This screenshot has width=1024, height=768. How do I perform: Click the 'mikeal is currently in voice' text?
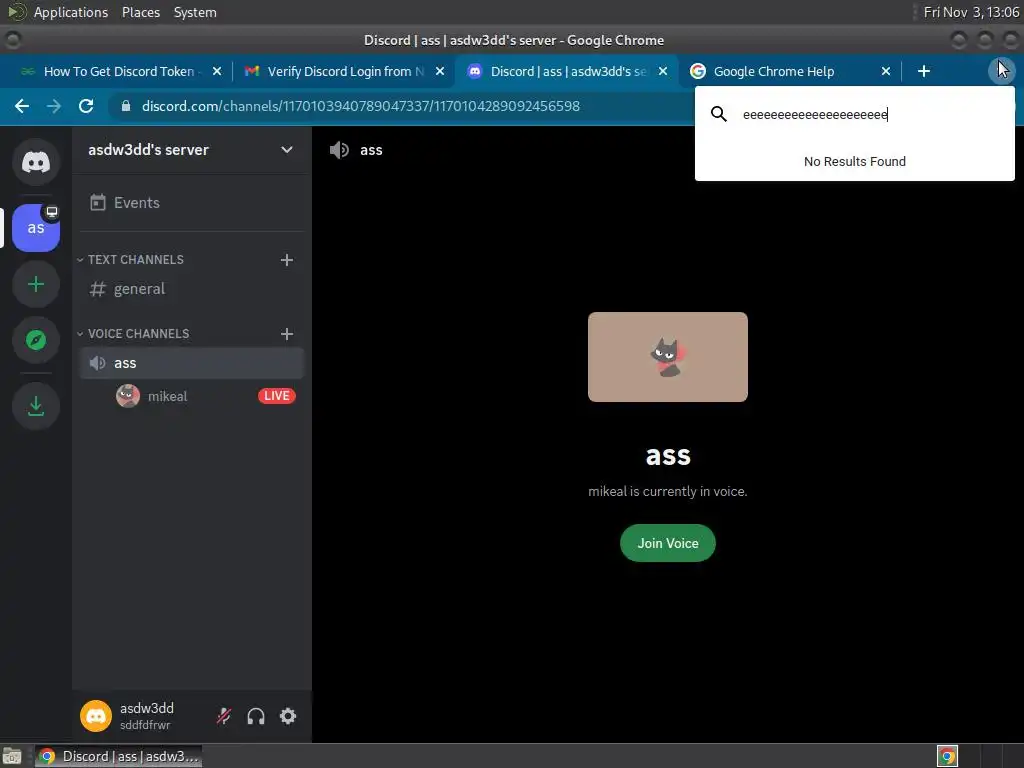tap(667, 491)
